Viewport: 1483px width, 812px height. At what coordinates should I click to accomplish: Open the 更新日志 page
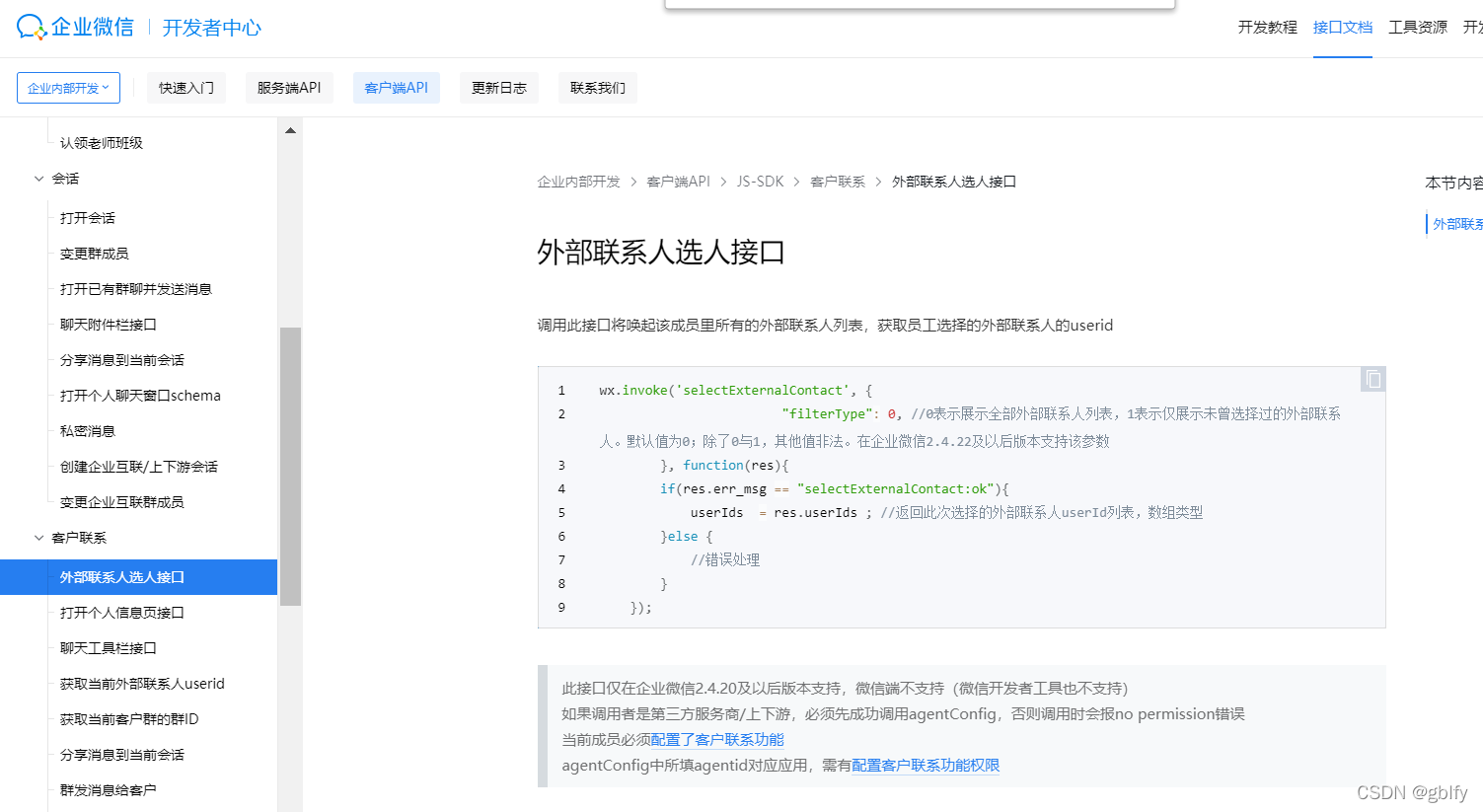498,87
